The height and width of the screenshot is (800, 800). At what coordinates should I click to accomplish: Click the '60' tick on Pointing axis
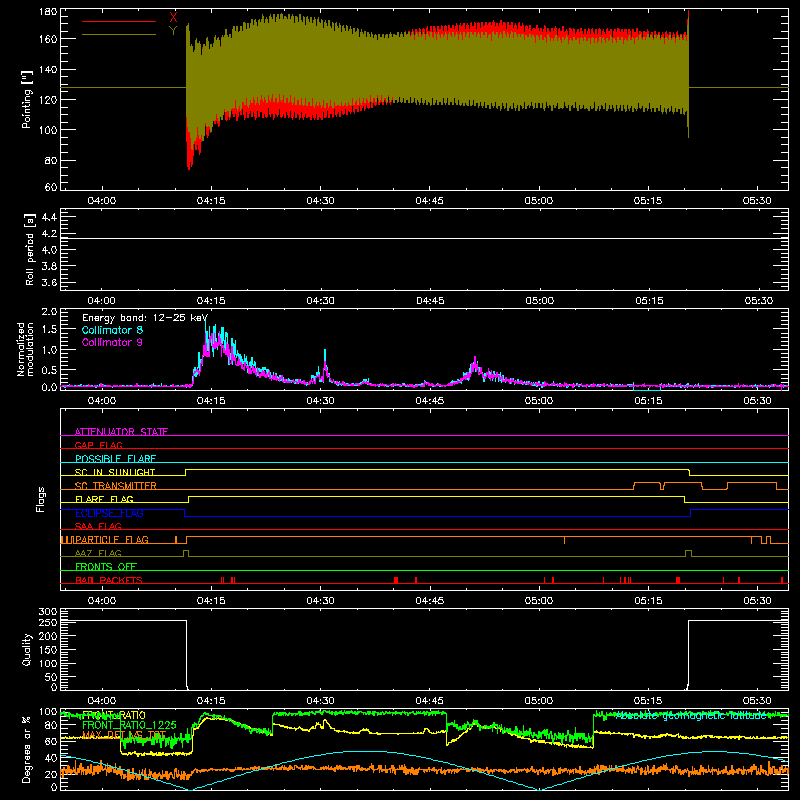(x=51, y=187)
